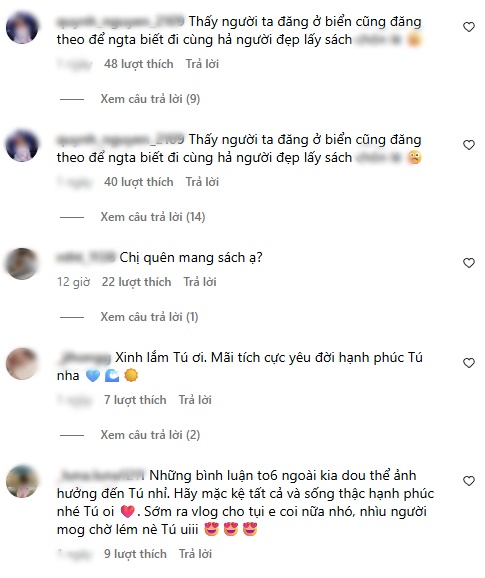This screenshot has width=485, height=578.
Task: View who liked: 48 lượt thích
Action: (x=139, y=64)
